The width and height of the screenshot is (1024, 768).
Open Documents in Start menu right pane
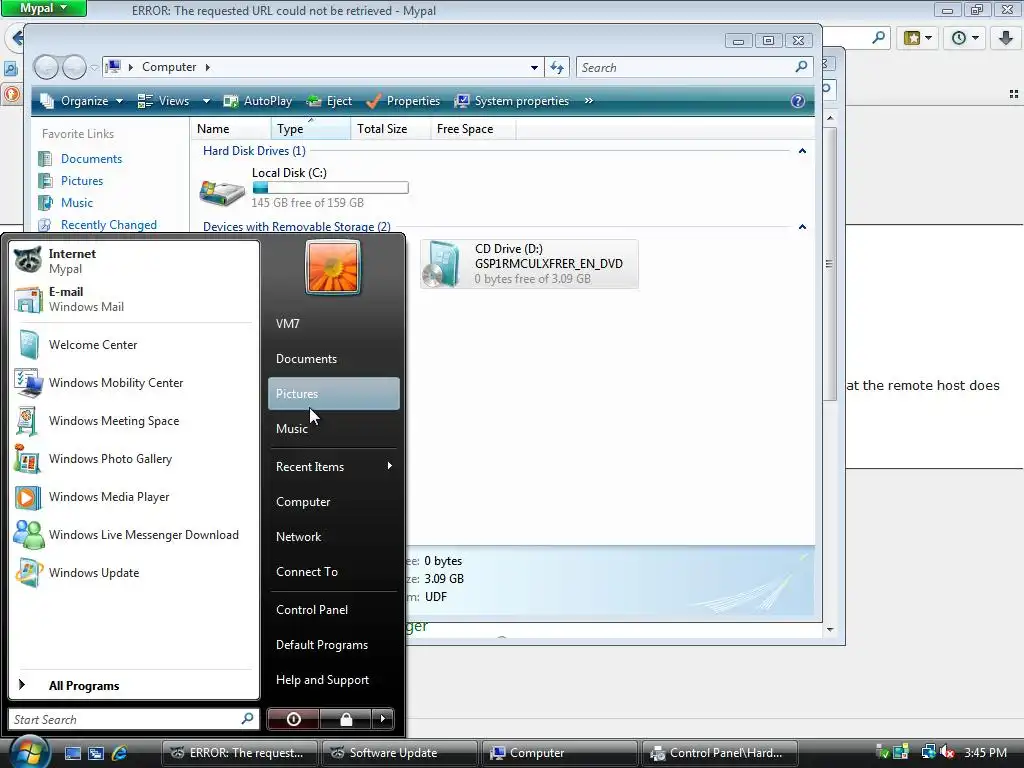coord(334,359)
